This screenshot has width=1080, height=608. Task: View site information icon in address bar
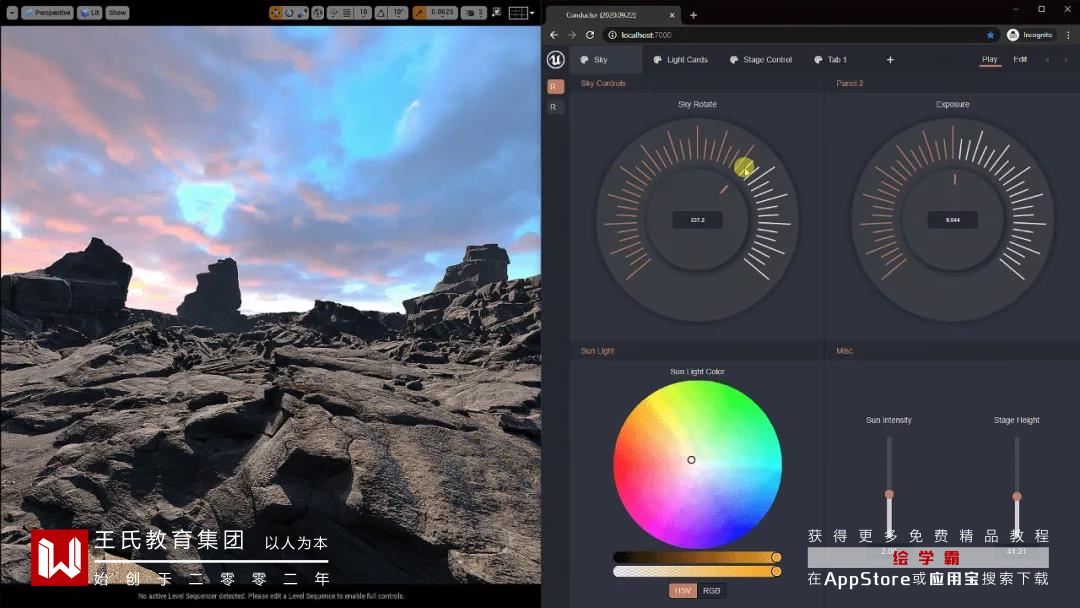coord(612,34)
